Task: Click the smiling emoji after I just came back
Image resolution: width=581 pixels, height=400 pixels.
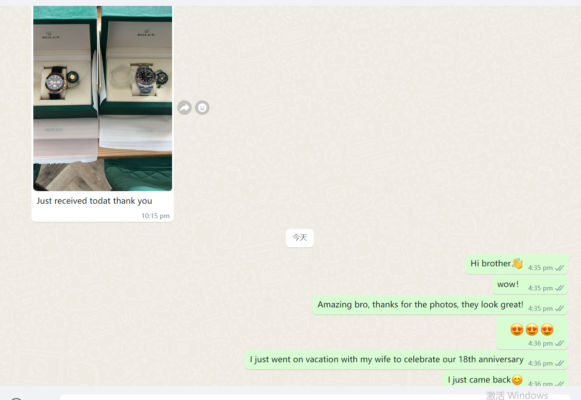Action: click(517, 380)
